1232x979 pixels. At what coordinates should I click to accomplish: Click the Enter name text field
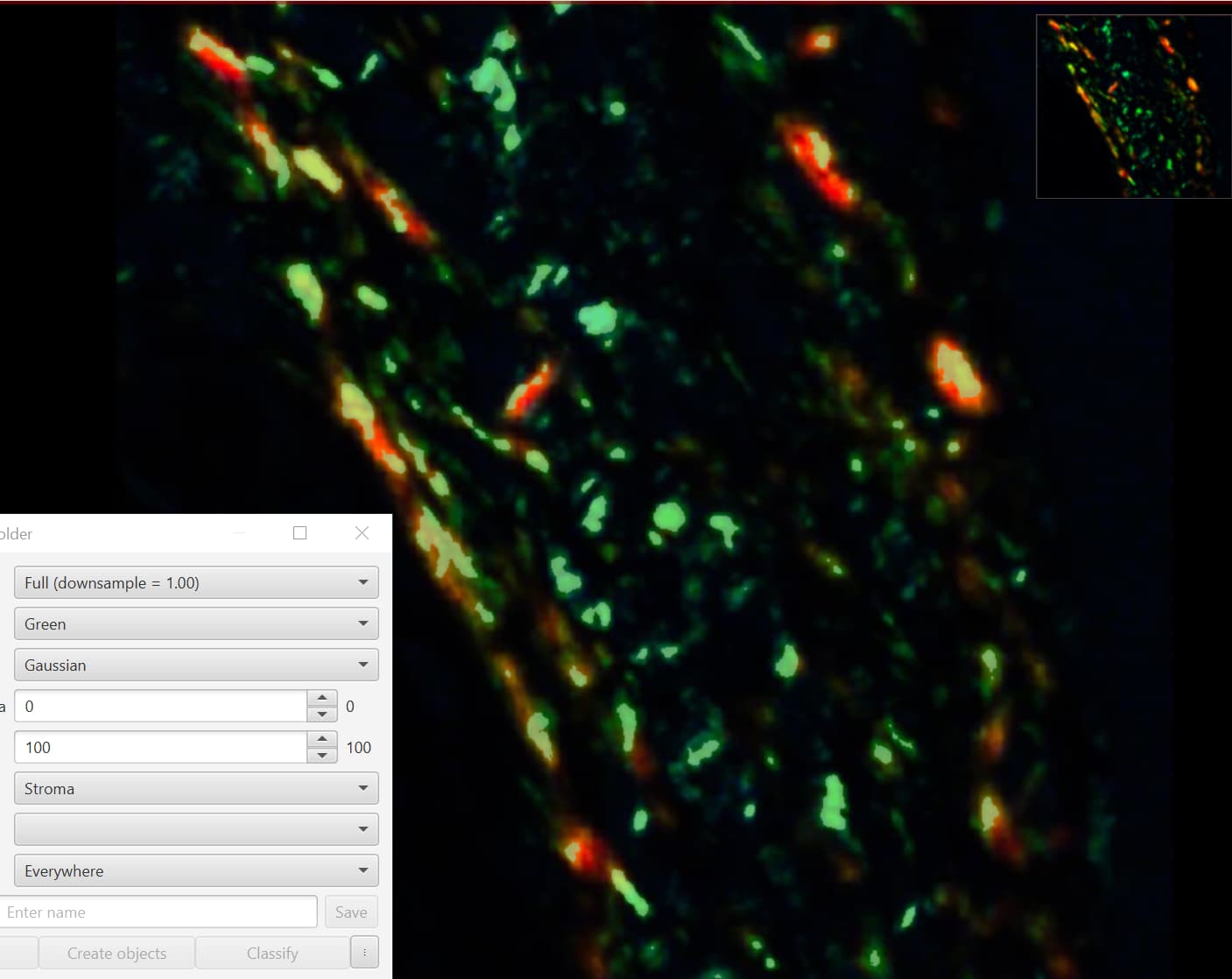click(x=158, y=912)
